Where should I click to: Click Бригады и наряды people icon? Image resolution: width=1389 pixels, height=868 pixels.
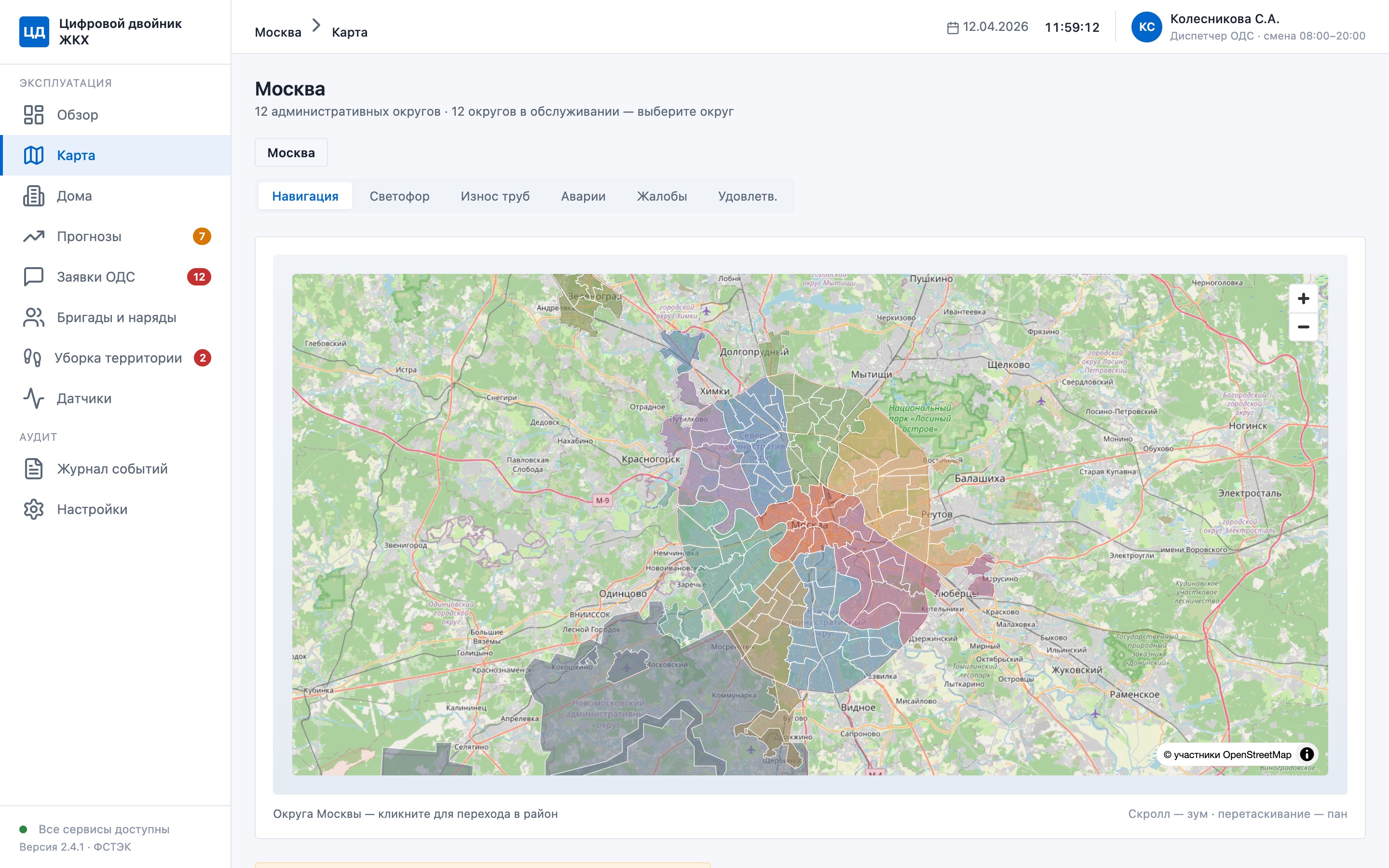pyautogui.click(x=34, y=317)
